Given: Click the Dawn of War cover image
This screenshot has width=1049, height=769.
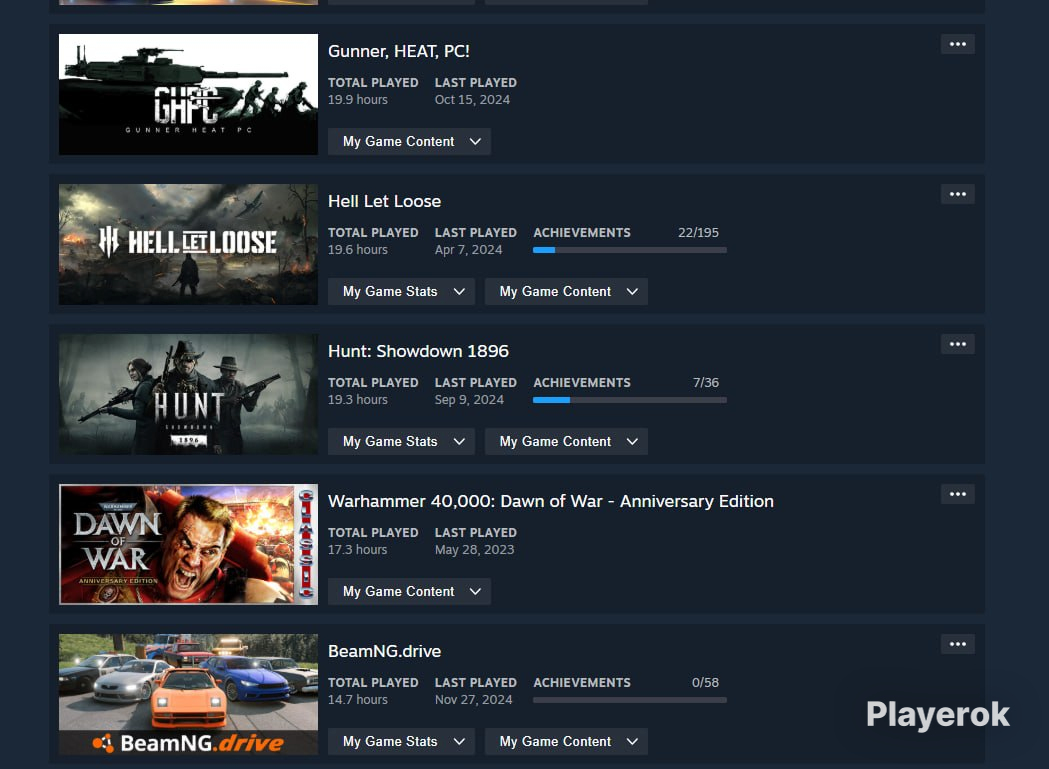Looking at the screenshot, I should tap(189, 544).
